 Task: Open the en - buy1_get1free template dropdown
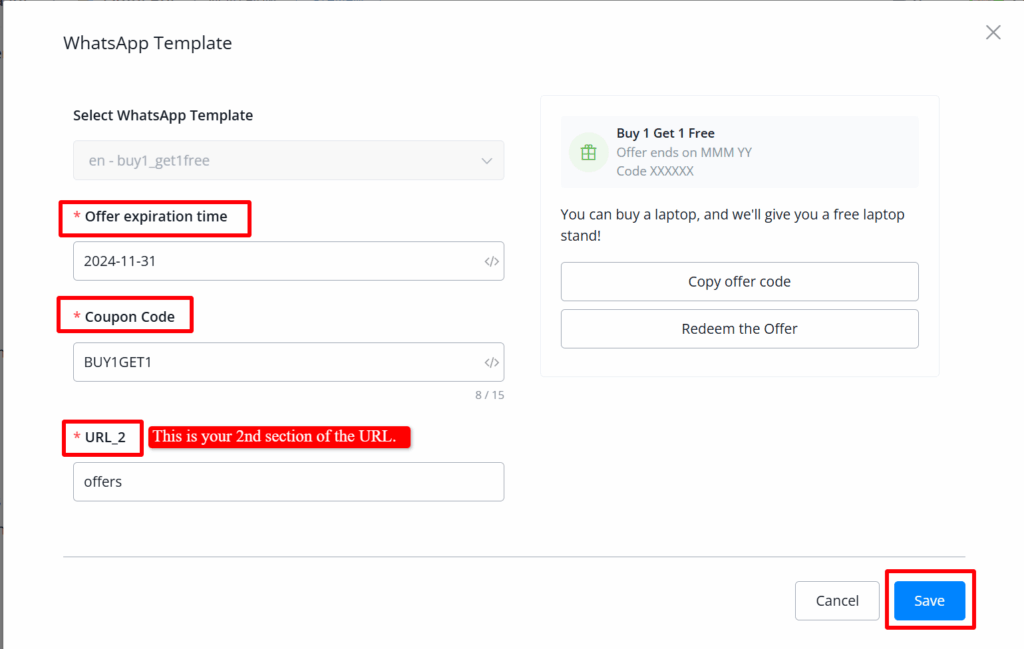(288, 160)
